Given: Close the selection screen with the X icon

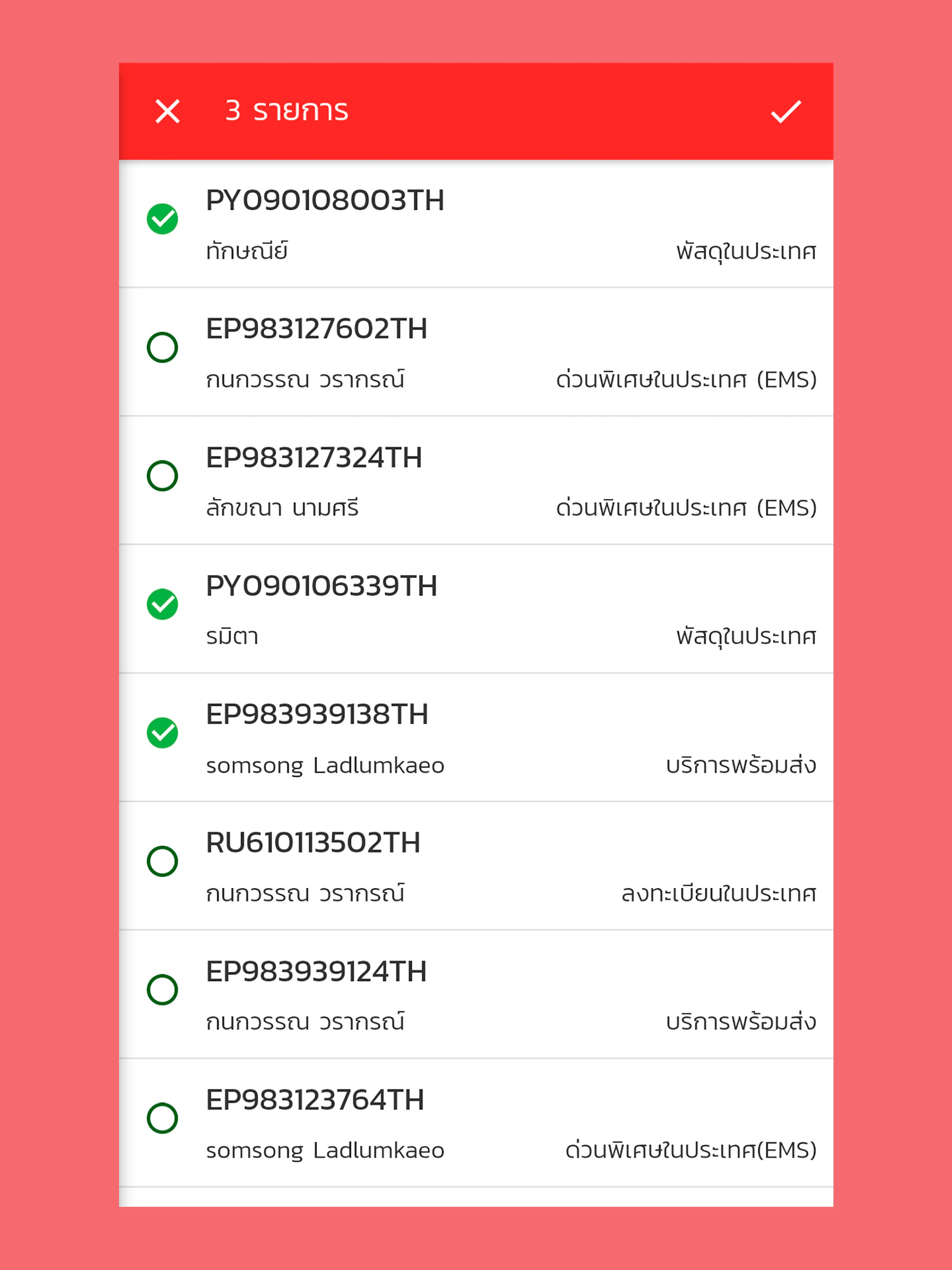Looking at the screenshot, I should click(x=168, y=112).
